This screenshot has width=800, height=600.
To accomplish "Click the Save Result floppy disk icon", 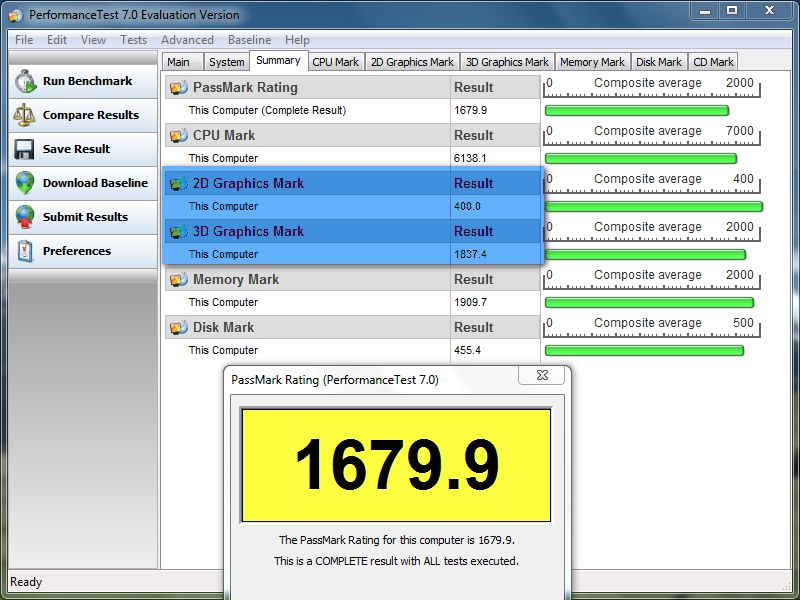I will click(24, 149).
